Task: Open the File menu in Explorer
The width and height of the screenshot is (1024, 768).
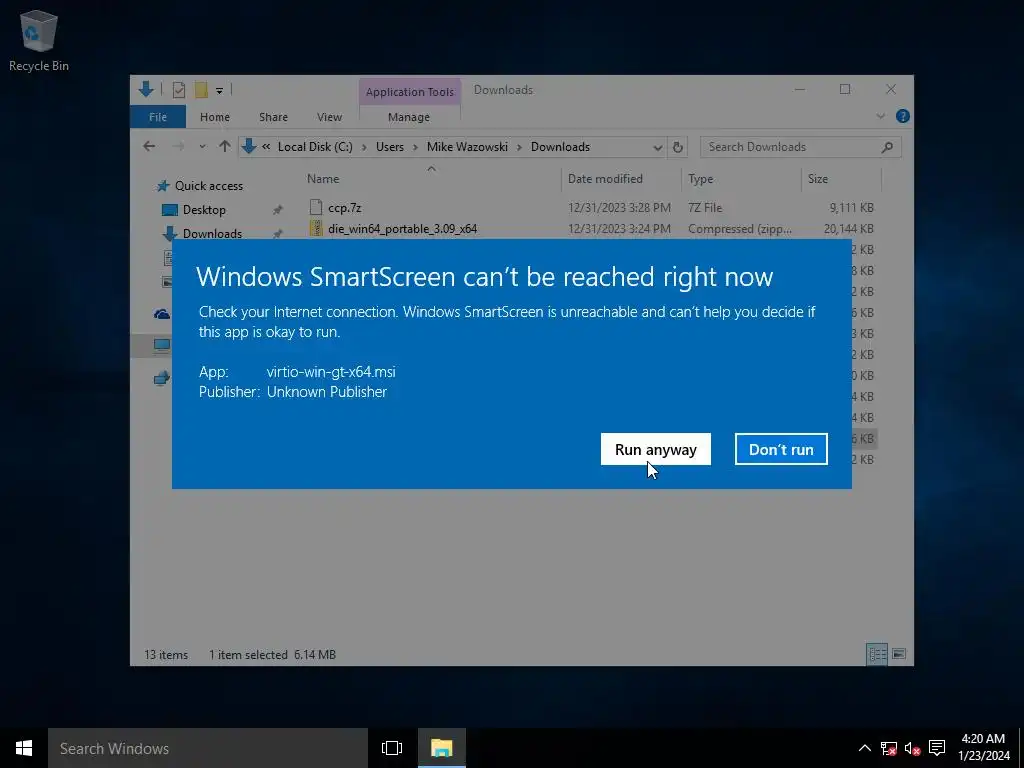Action: (x=158, y=117)
